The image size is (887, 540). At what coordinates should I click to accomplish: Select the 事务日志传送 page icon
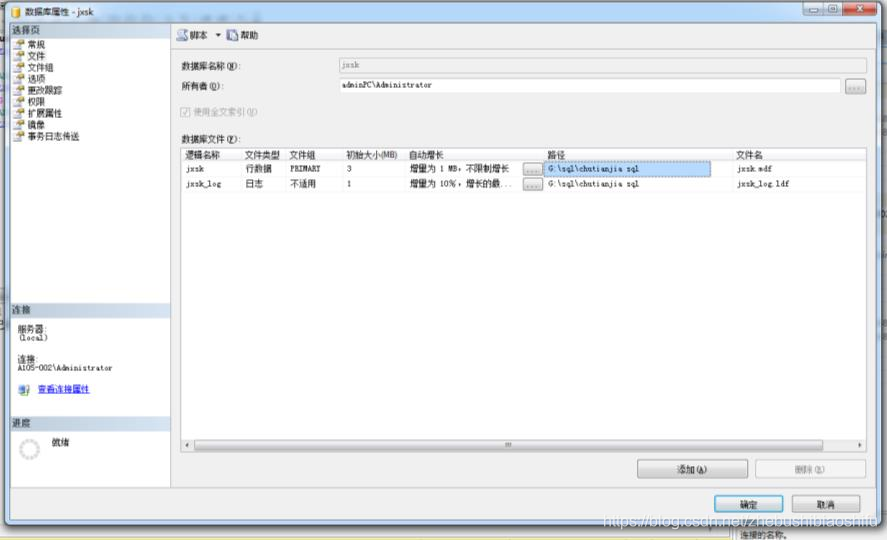20,136
